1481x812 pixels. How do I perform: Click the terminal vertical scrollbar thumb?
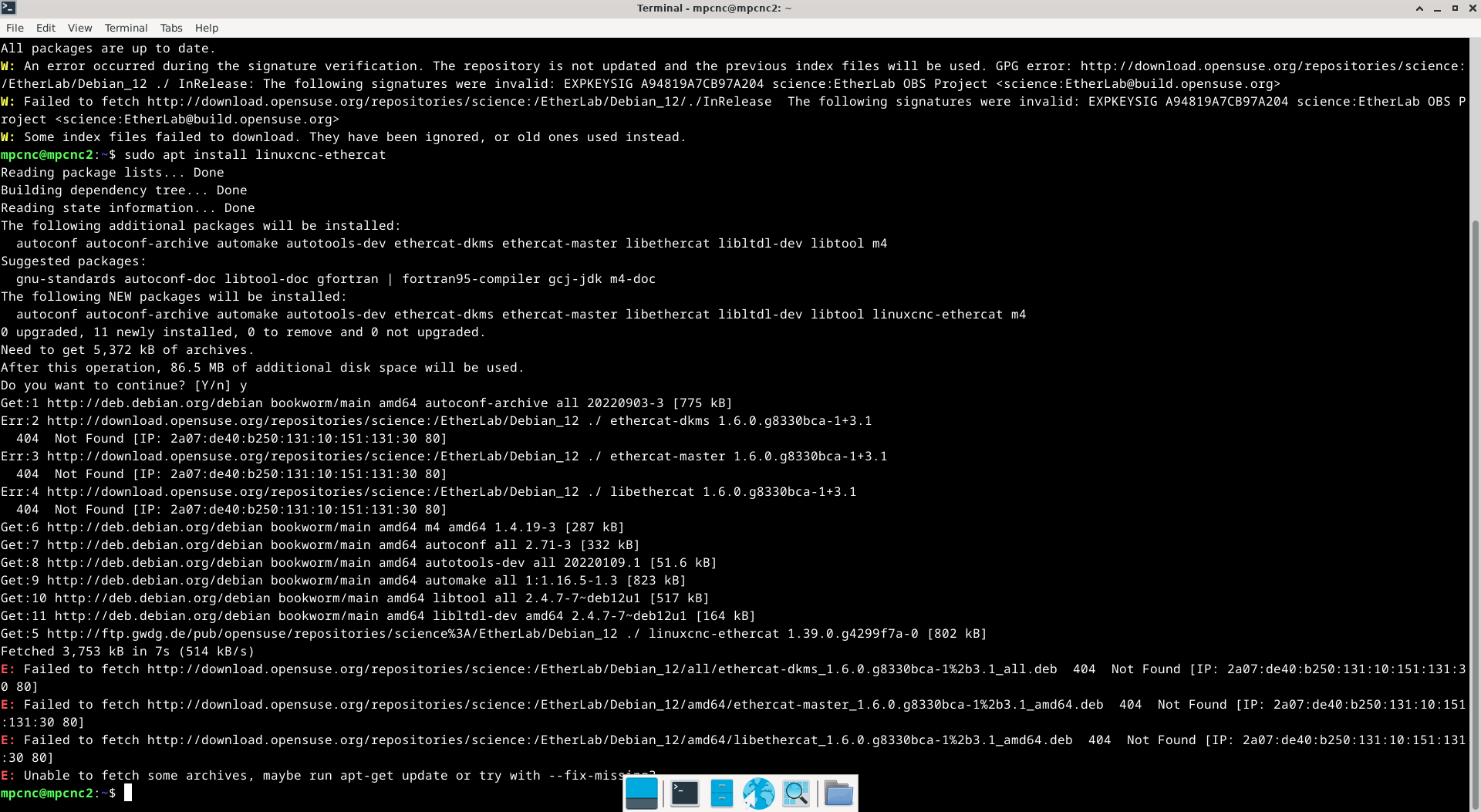(1476, 514)
